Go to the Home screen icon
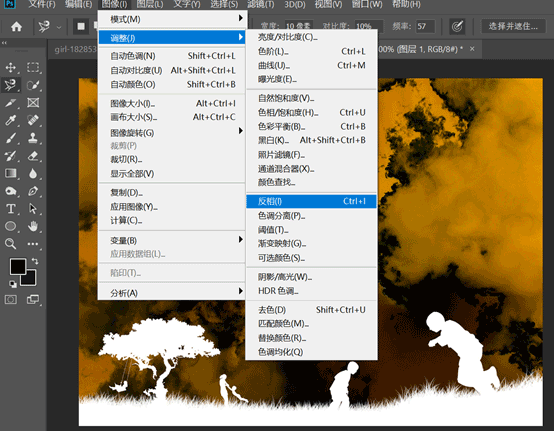This screenshot has height=431, width=554. click(x=16, y=26)
